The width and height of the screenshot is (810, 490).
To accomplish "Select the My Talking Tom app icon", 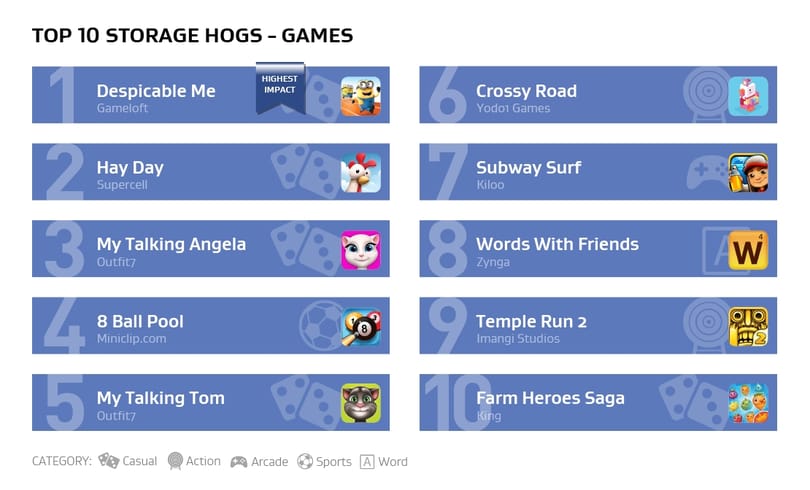I will point(361,403).
